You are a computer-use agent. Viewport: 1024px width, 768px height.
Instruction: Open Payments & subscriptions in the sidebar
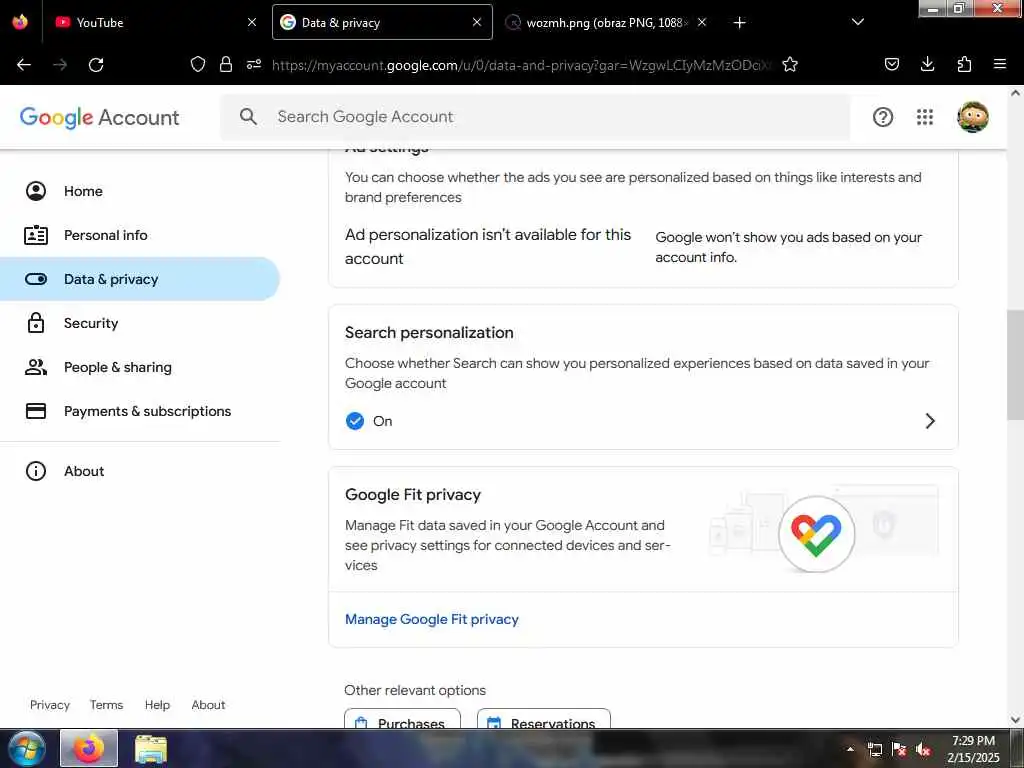tap(140, 411)
